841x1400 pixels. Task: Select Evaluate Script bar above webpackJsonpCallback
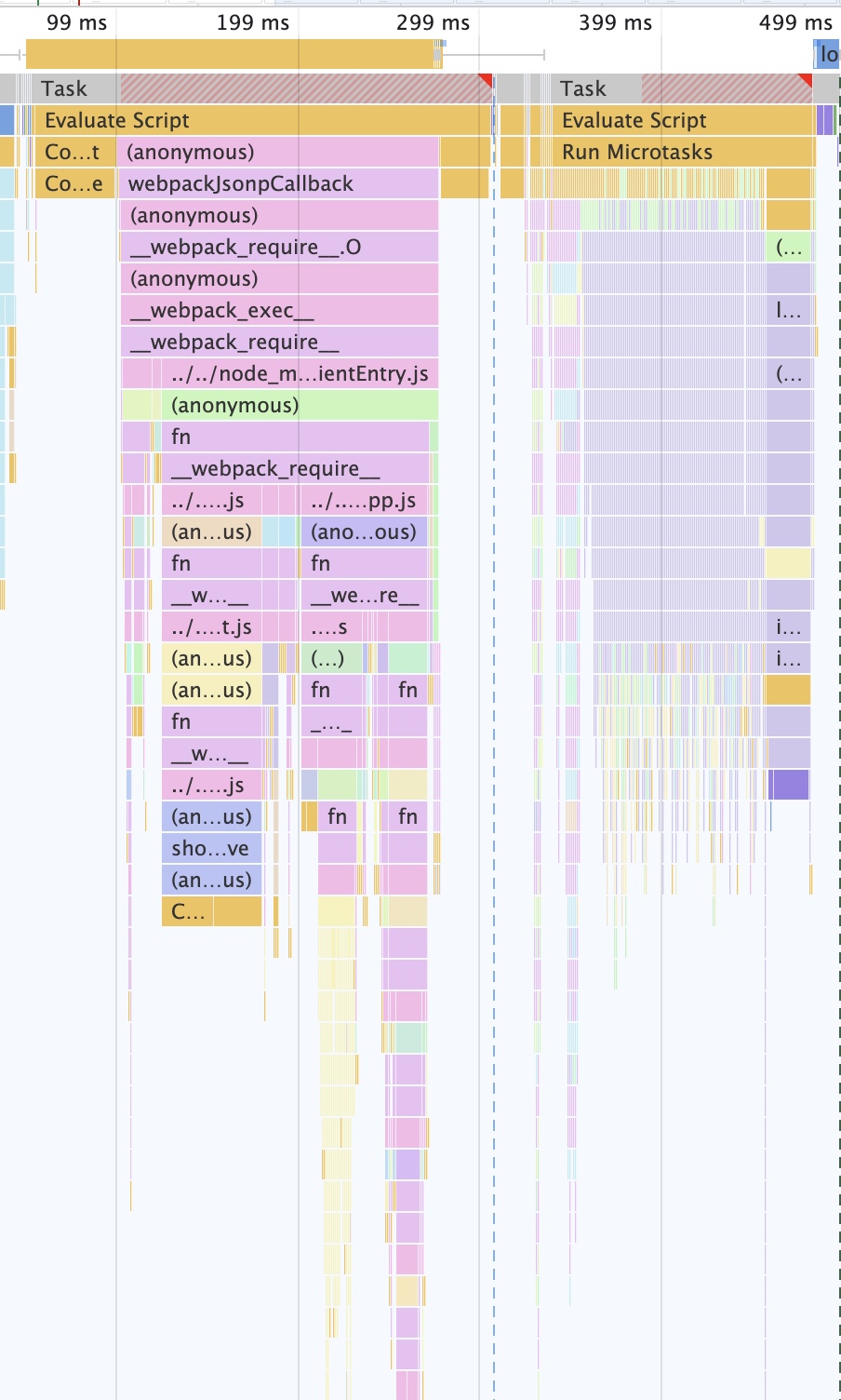click(x=260, y=121)
